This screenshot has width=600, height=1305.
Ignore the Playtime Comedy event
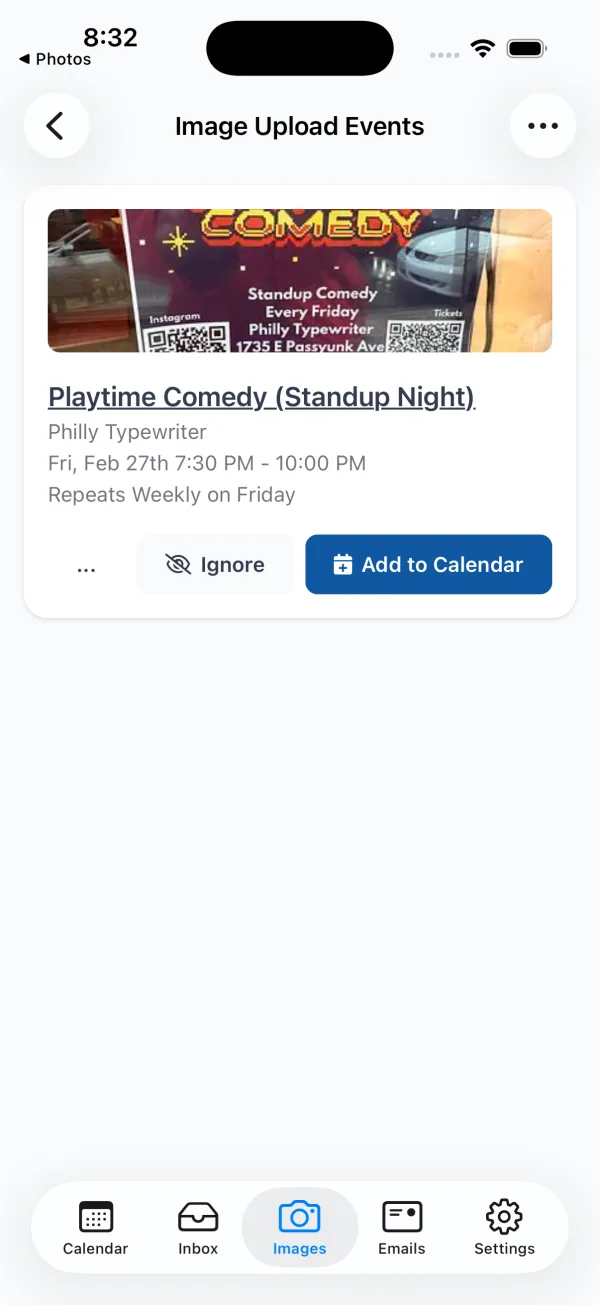[214, 564]
